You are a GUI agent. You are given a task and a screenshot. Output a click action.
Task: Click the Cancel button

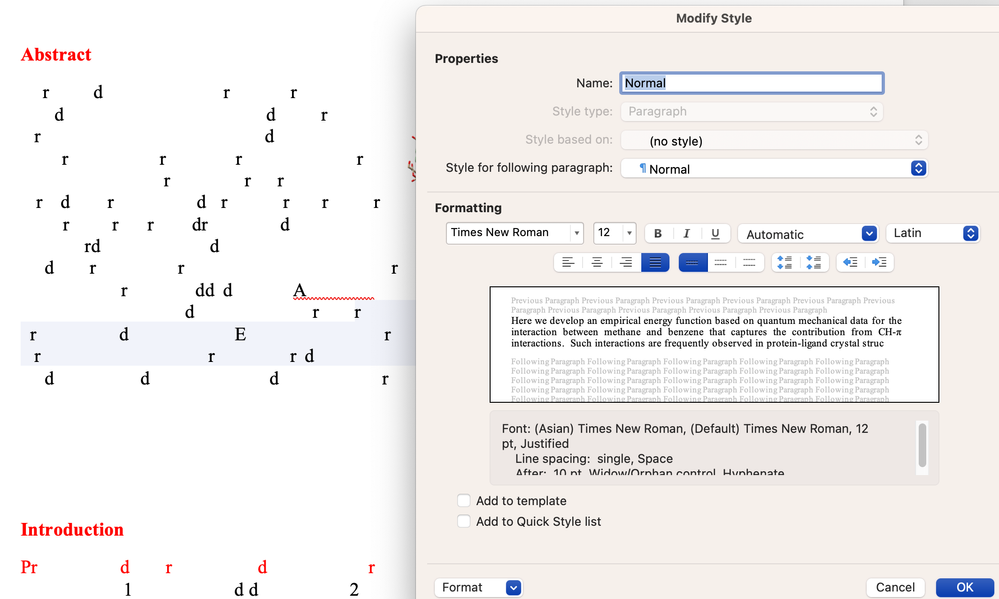(x=895, y=588)
